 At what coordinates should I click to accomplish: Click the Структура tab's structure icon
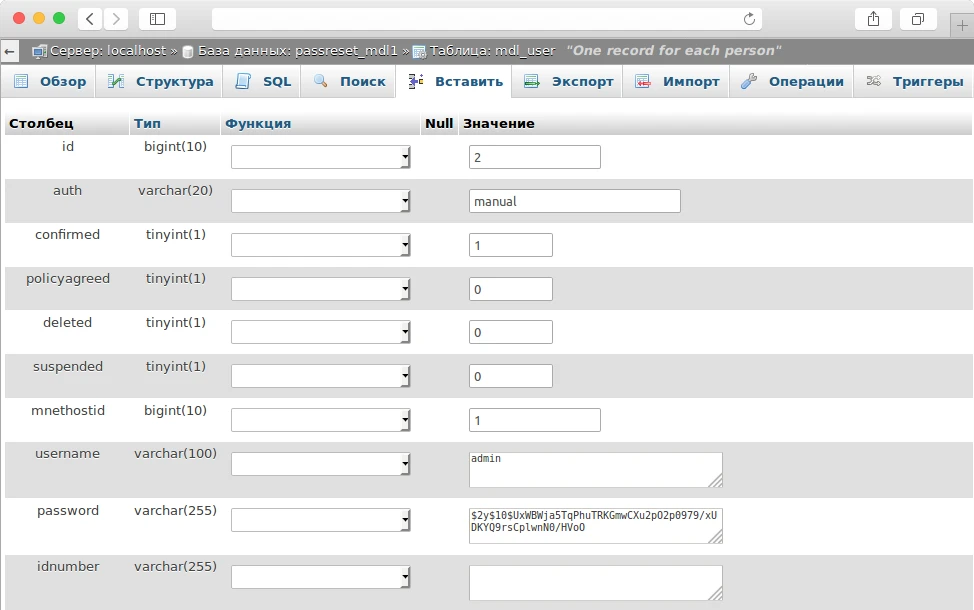pyautogui.click(x=115, y=81)
